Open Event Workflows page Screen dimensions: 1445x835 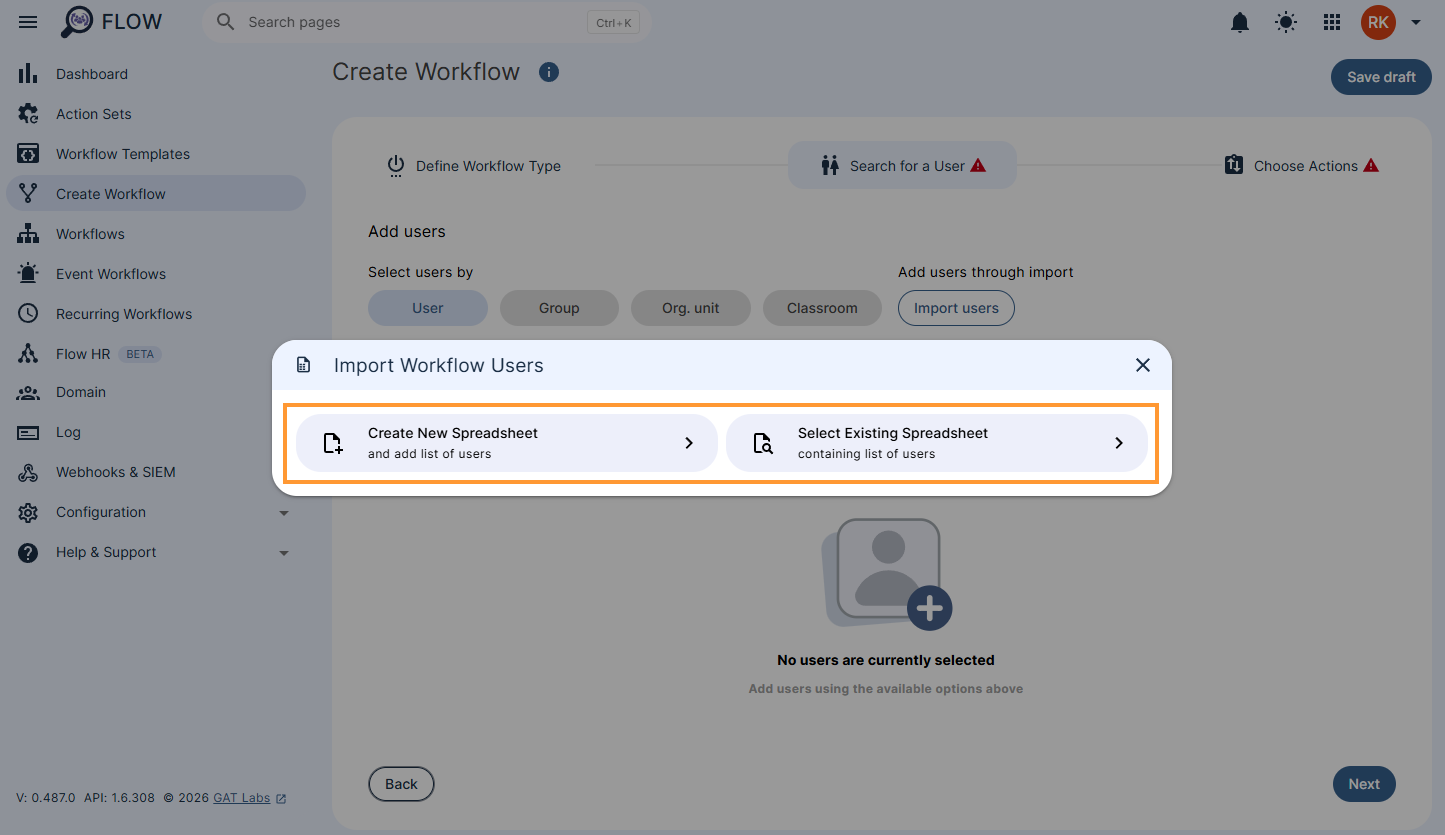click(156, 274)
